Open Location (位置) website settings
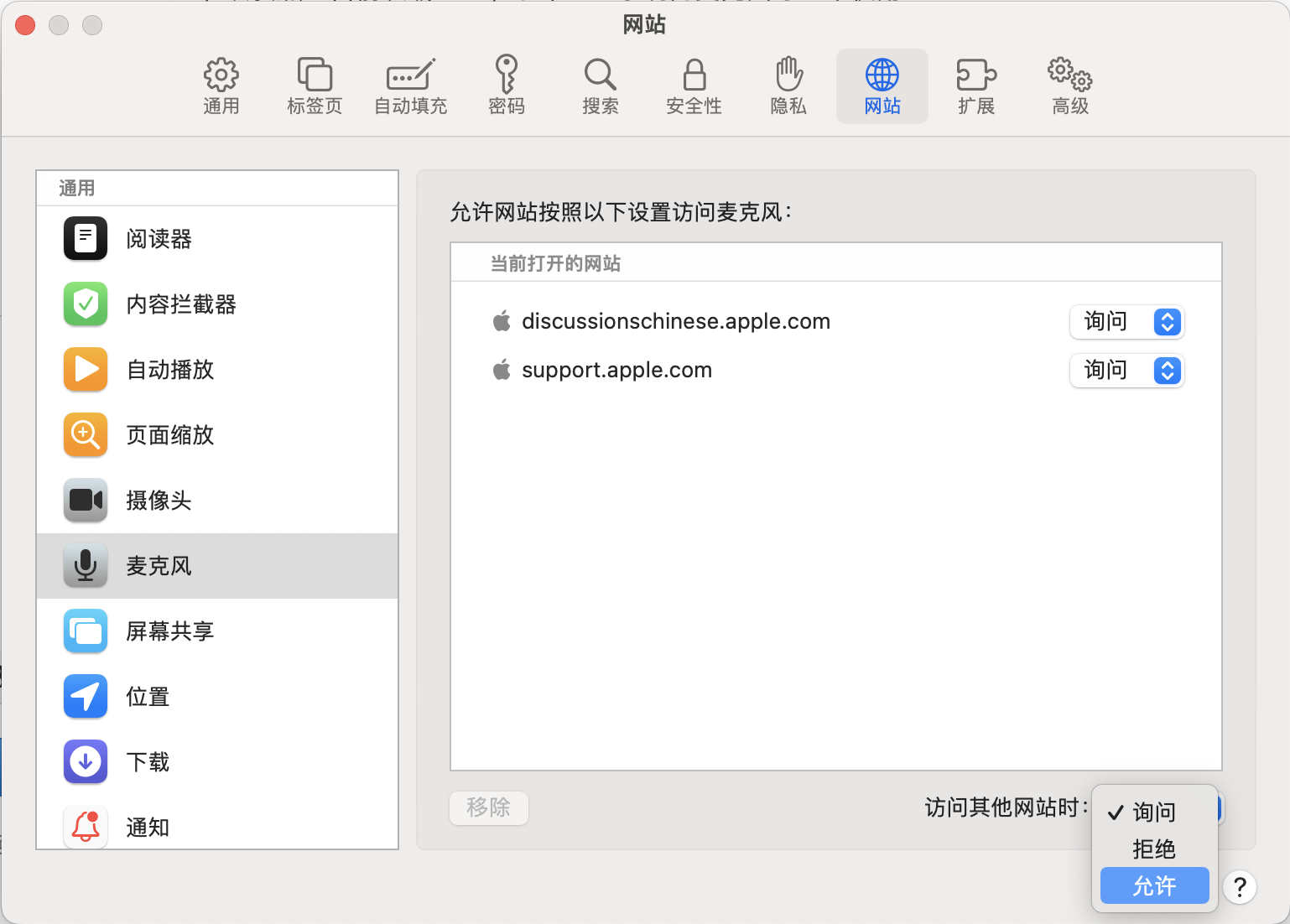 (148, 697)
